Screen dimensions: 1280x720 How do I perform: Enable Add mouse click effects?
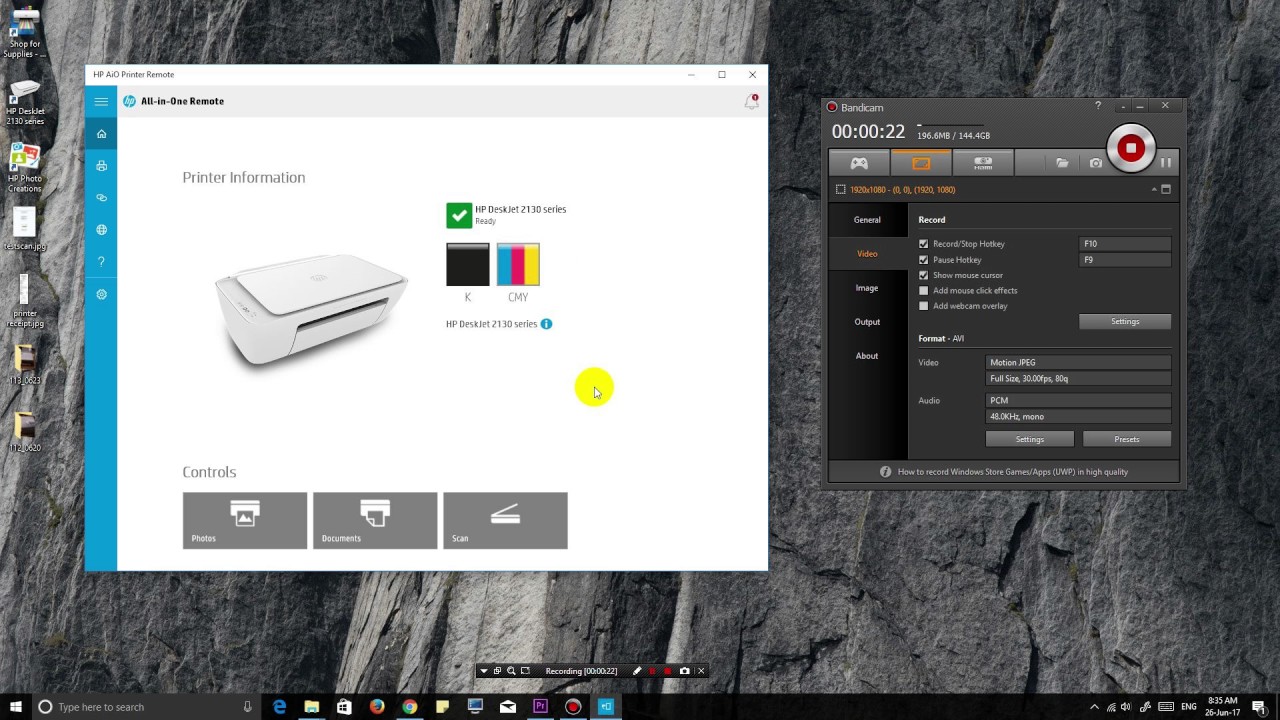coord(923,291)
